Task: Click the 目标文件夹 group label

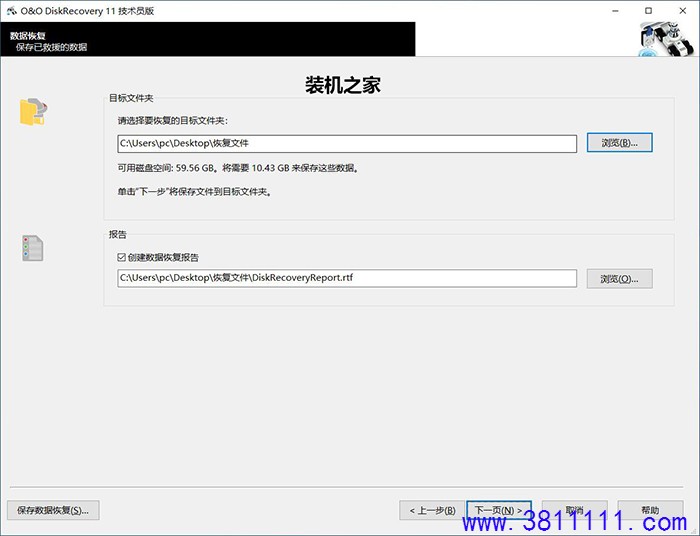Action: (x=131, y=98)
